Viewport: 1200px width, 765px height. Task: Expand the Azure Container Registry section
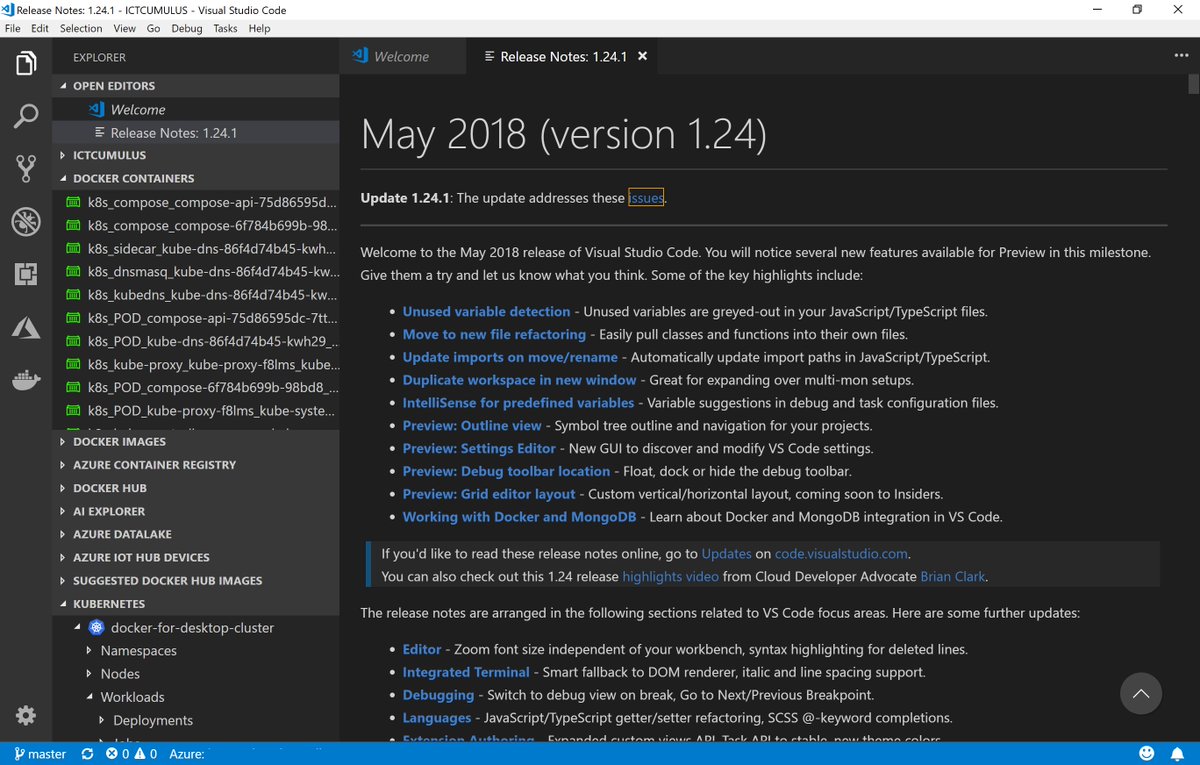pos(196,465)
